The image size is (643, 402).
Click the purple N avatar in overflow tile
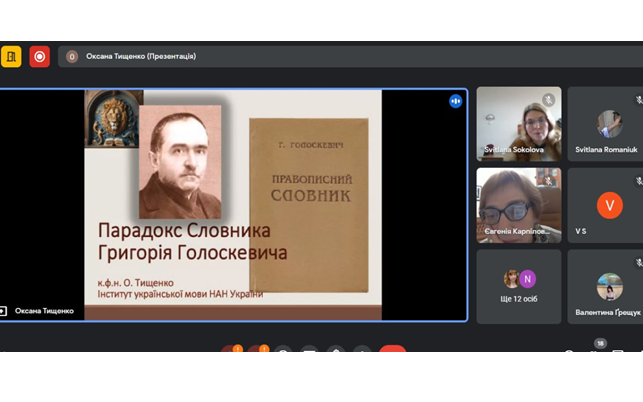(527, 279)
